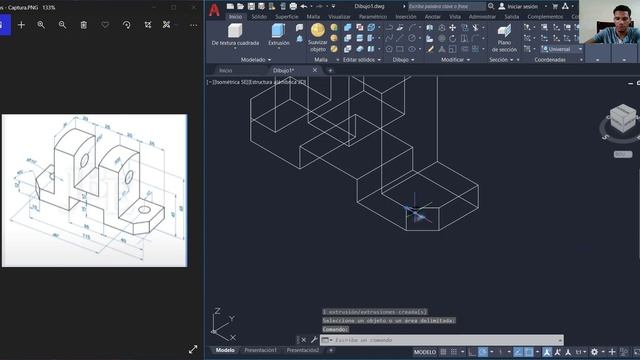Click the fullscreen expand arrow in Photos
The image size is (640, 360).
pyautogui.click(x=193, y=349)
